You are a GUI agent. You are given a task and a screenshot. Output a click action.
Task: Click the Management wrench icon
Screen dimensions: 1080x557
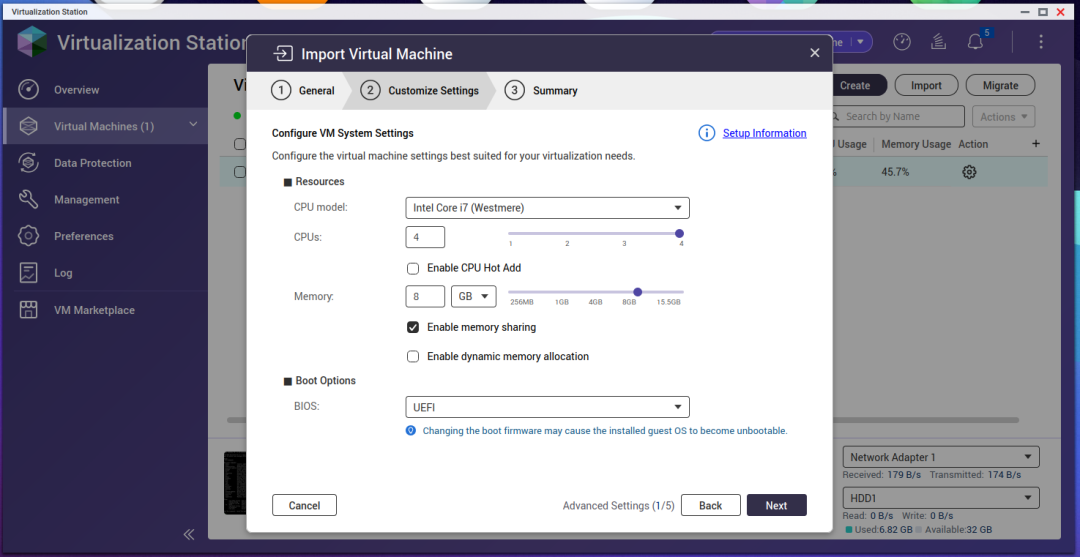pos(28,200)
